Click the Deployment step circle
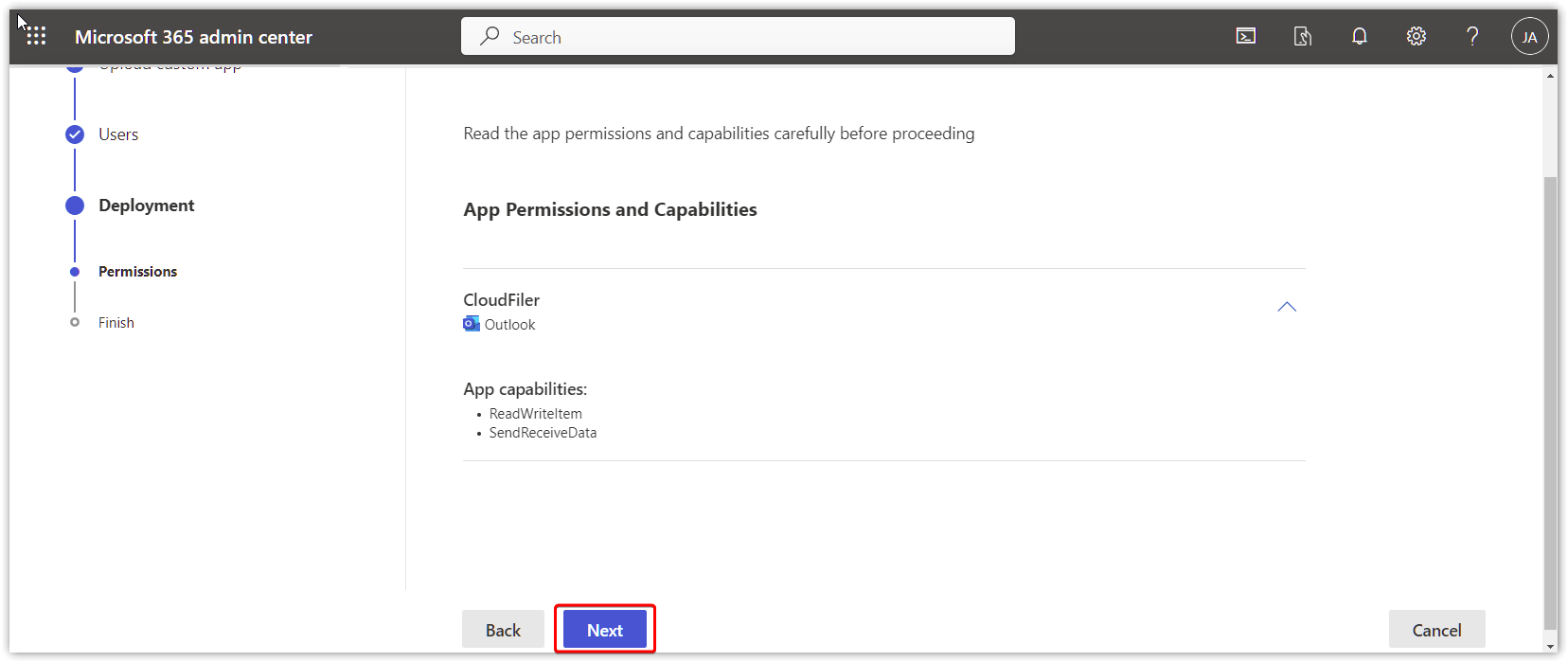Viewport: 1568px width, 662px height. click(75, 206)
